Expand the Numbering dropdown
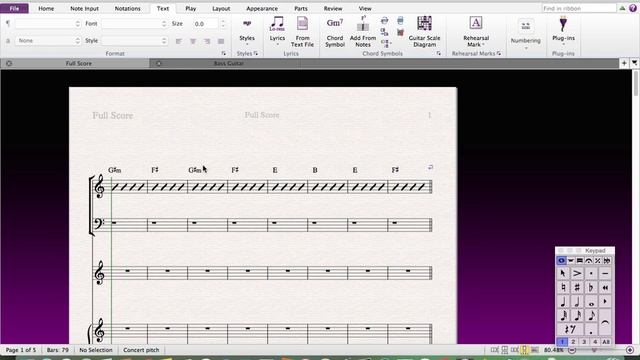The image size is (640, 360). coord(525,35)
